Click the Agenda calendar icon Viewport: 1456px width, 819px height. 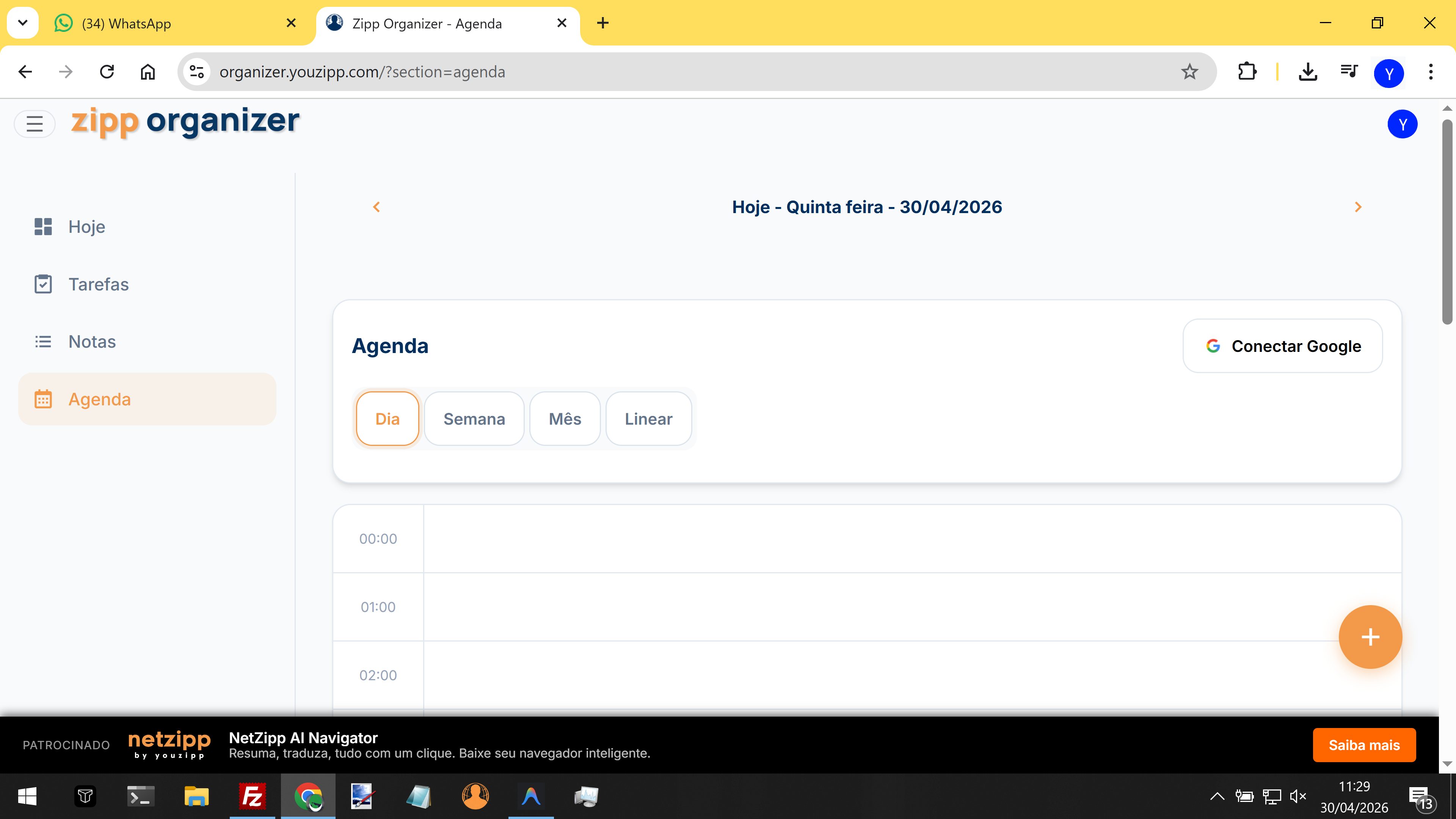tap(43, 399)
